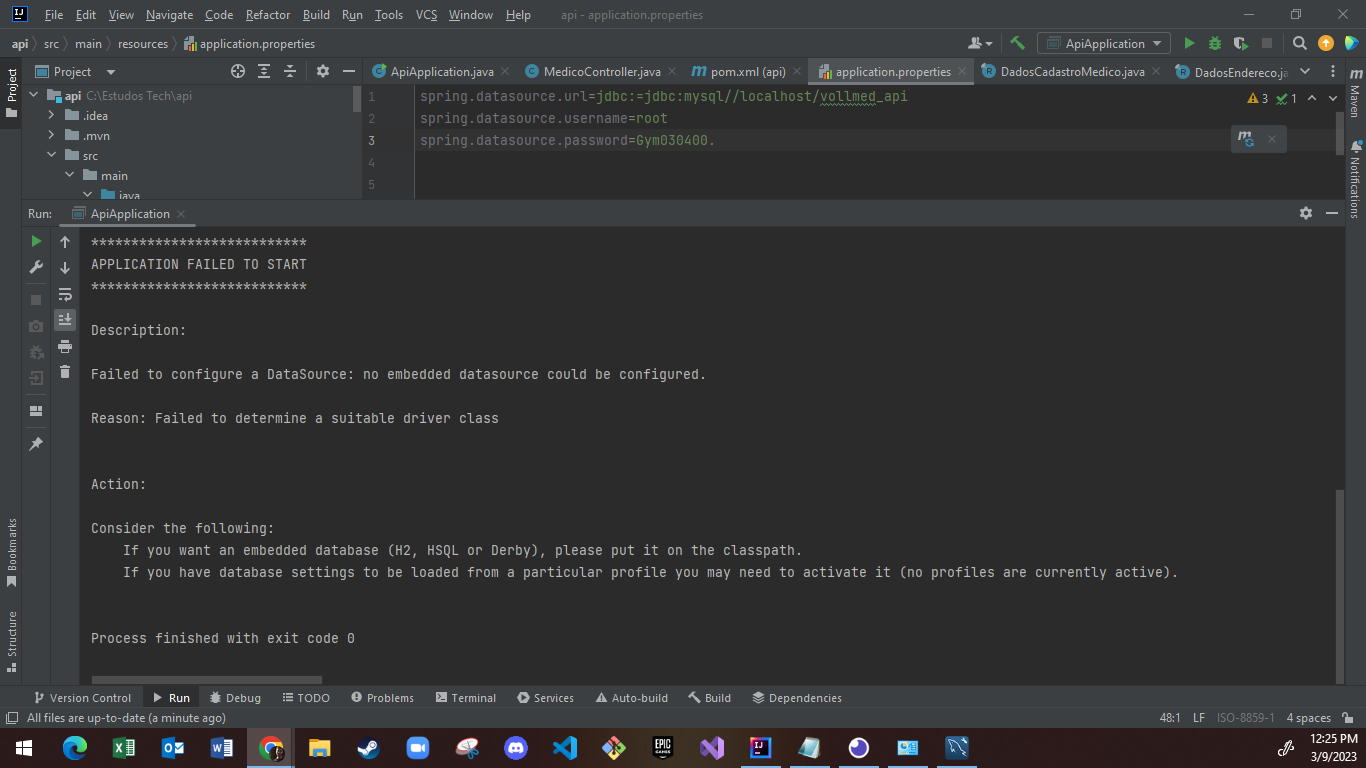Click the resources breadcrumb
Screen dimensions: 1366x768
pos(143,43)
